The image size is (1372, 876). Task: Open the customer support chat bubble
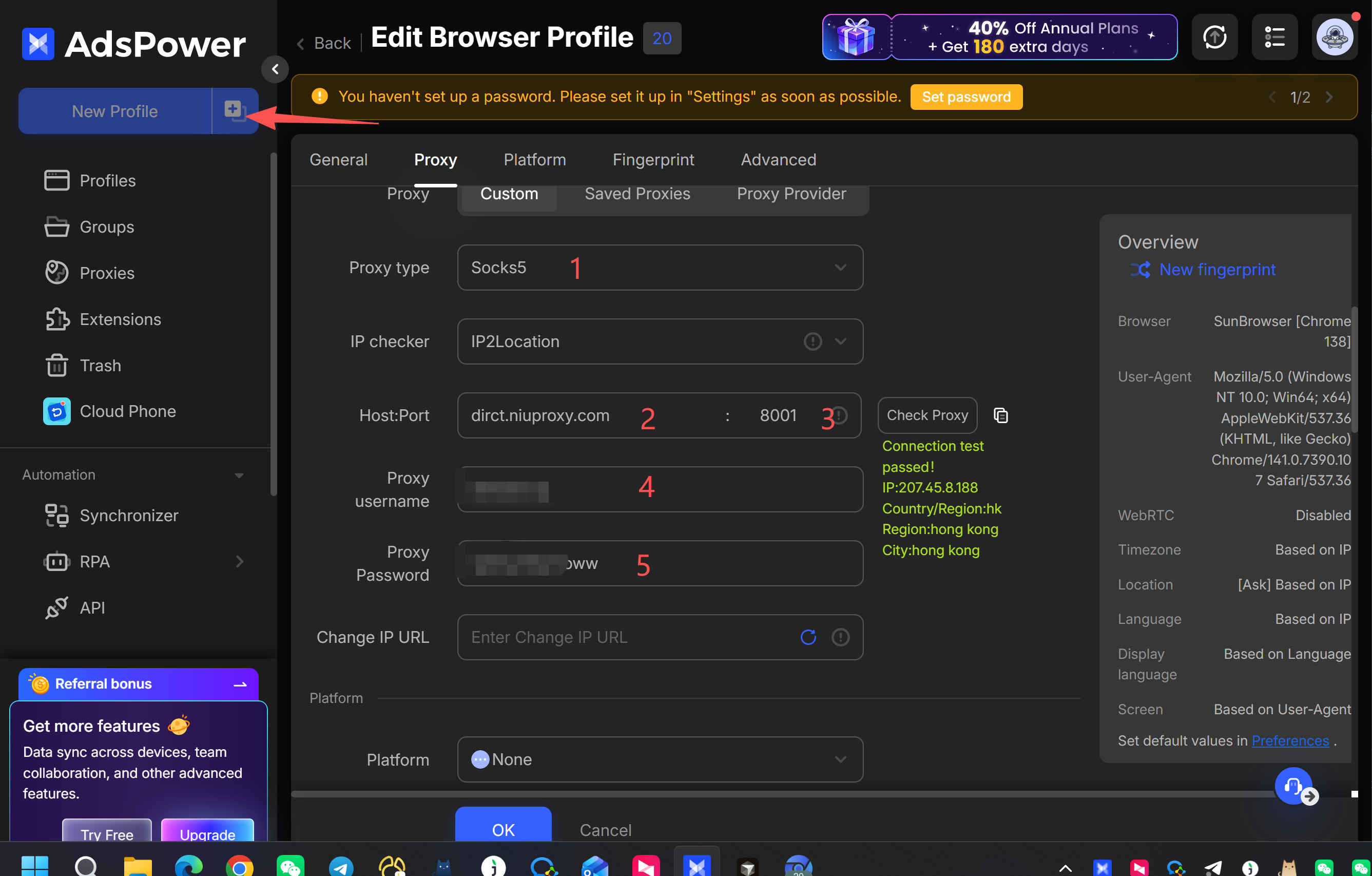pos(1293,786)
